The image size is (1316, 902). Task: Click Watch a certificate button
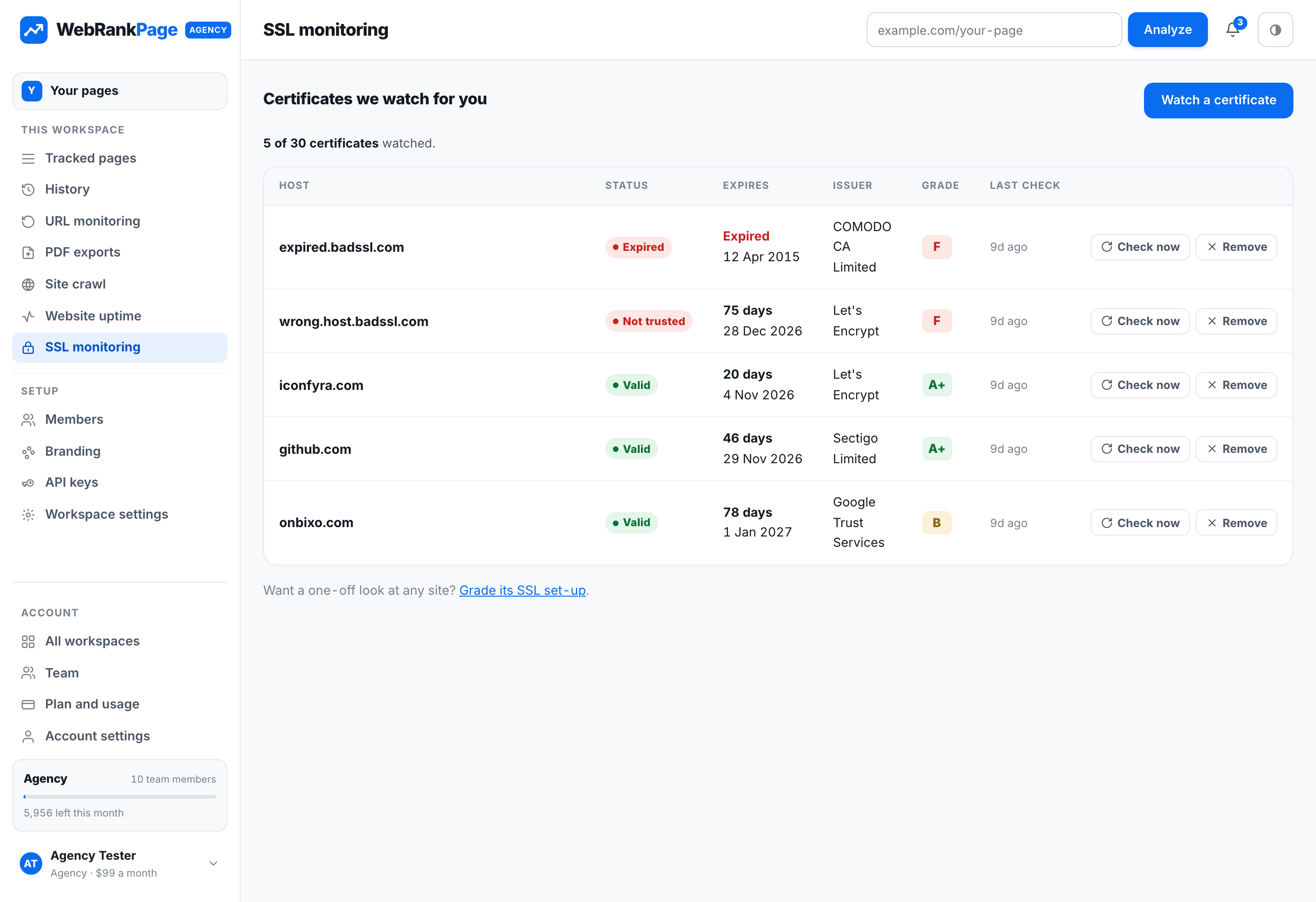coord(1218,100)
